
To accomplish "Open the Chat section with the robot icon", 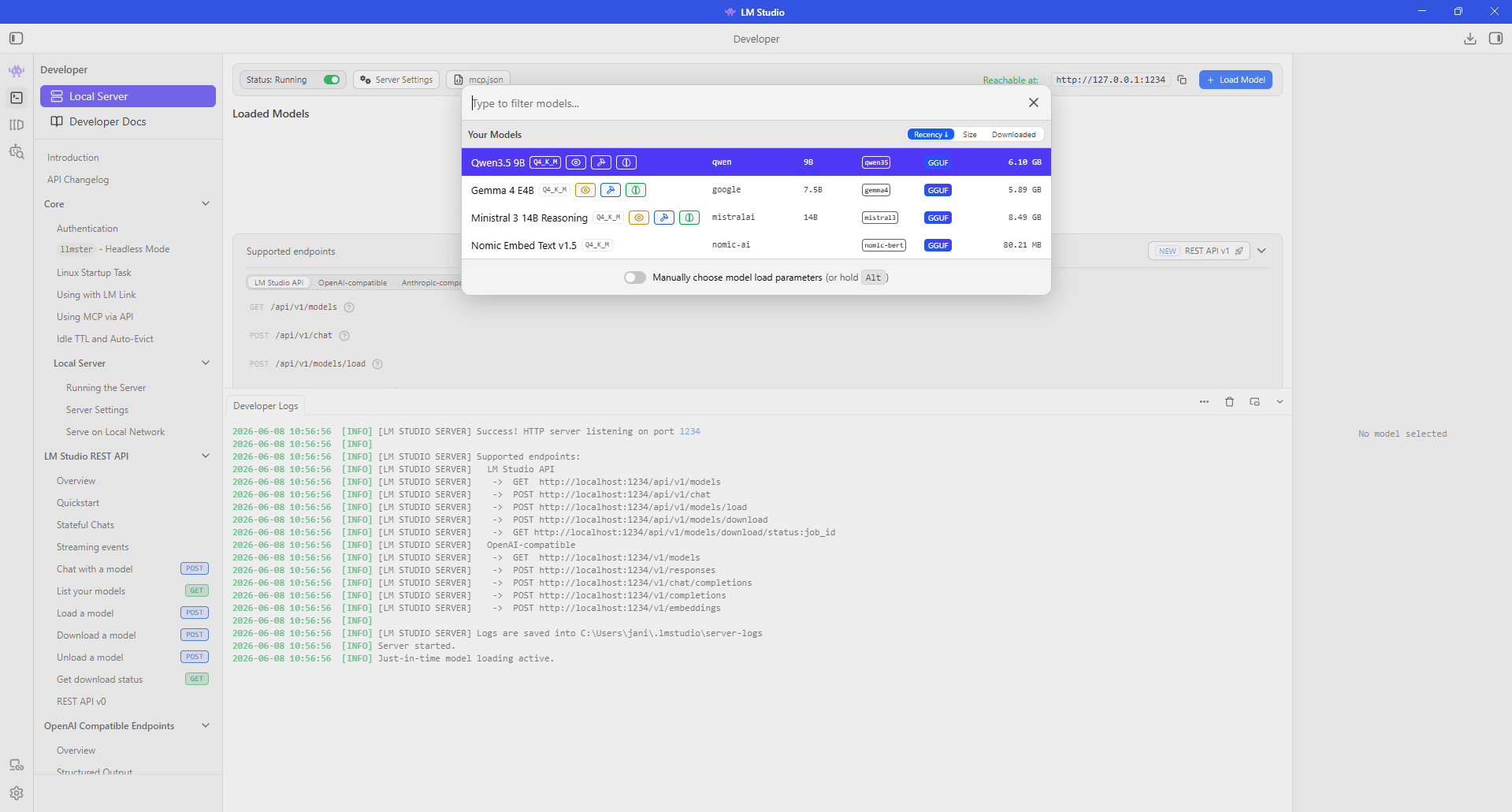I will click(x=17, y=71).
